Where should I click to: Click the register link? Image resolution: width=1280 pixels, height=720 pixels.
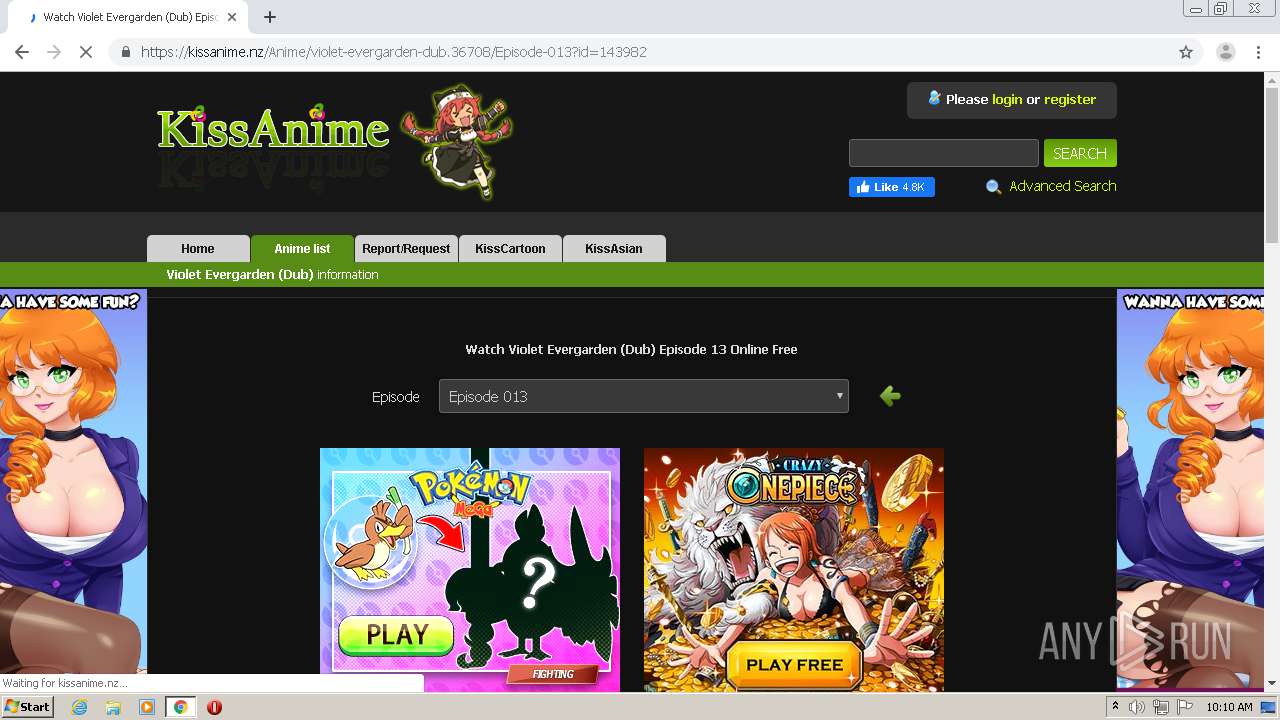1070,100
